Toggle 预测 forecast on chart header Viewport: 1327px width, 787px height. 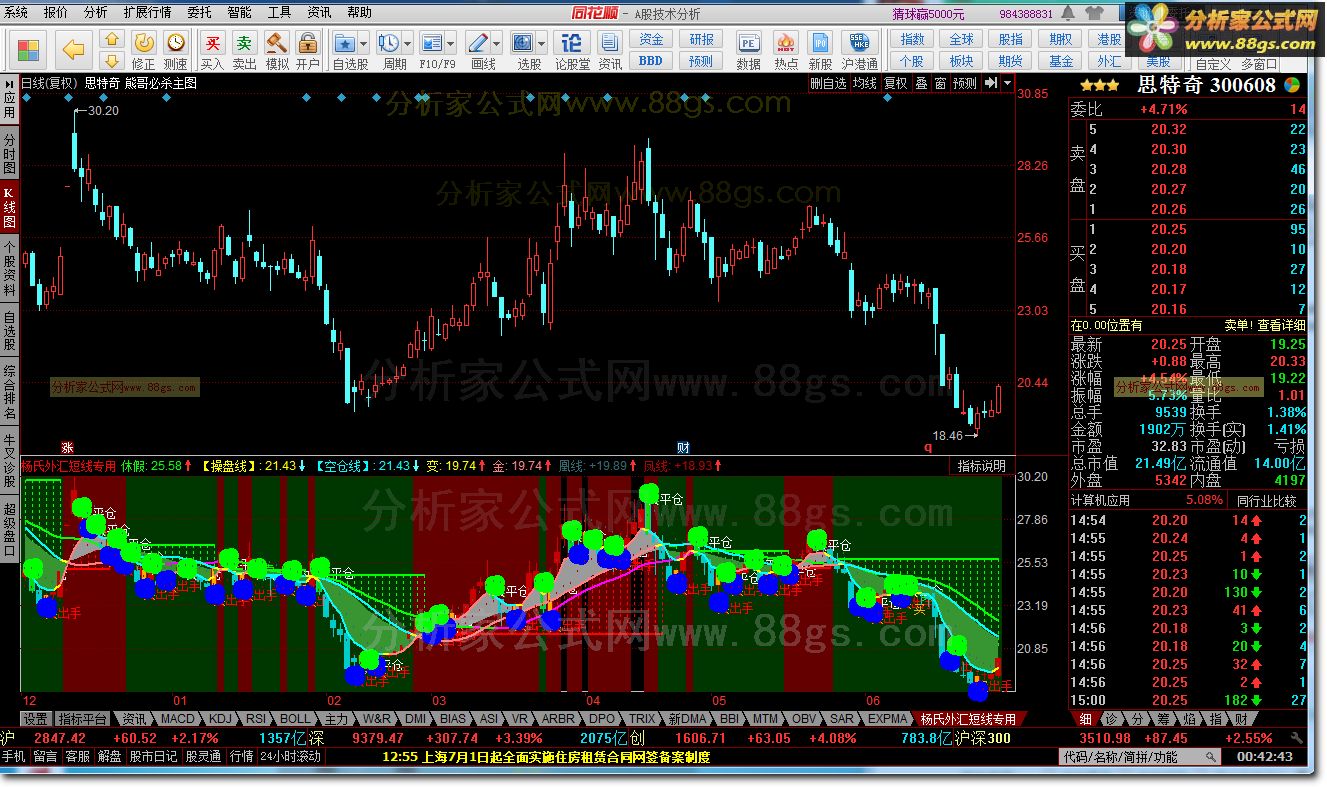(964, 84)
